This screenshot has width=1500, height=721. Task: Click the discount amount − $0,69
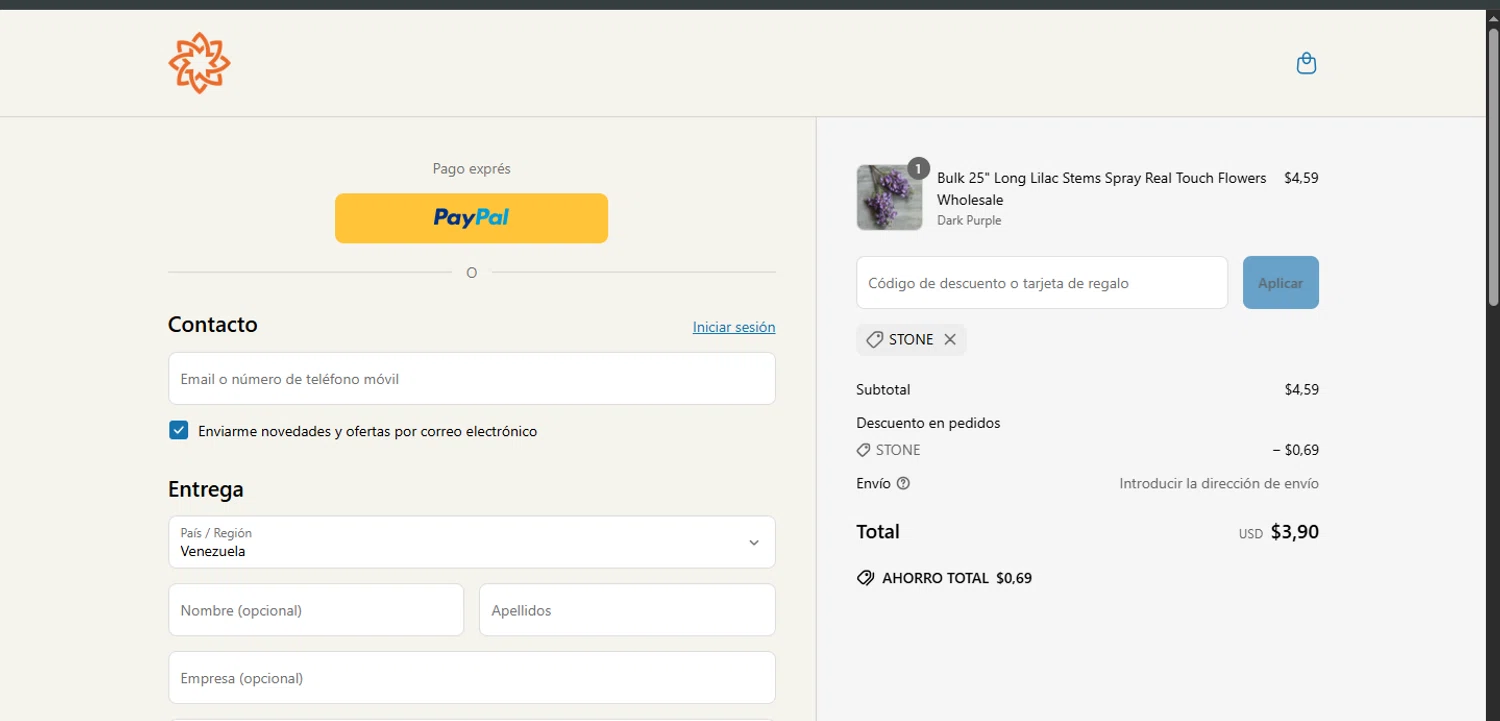pyautogui.click(x=1296, y=450)
